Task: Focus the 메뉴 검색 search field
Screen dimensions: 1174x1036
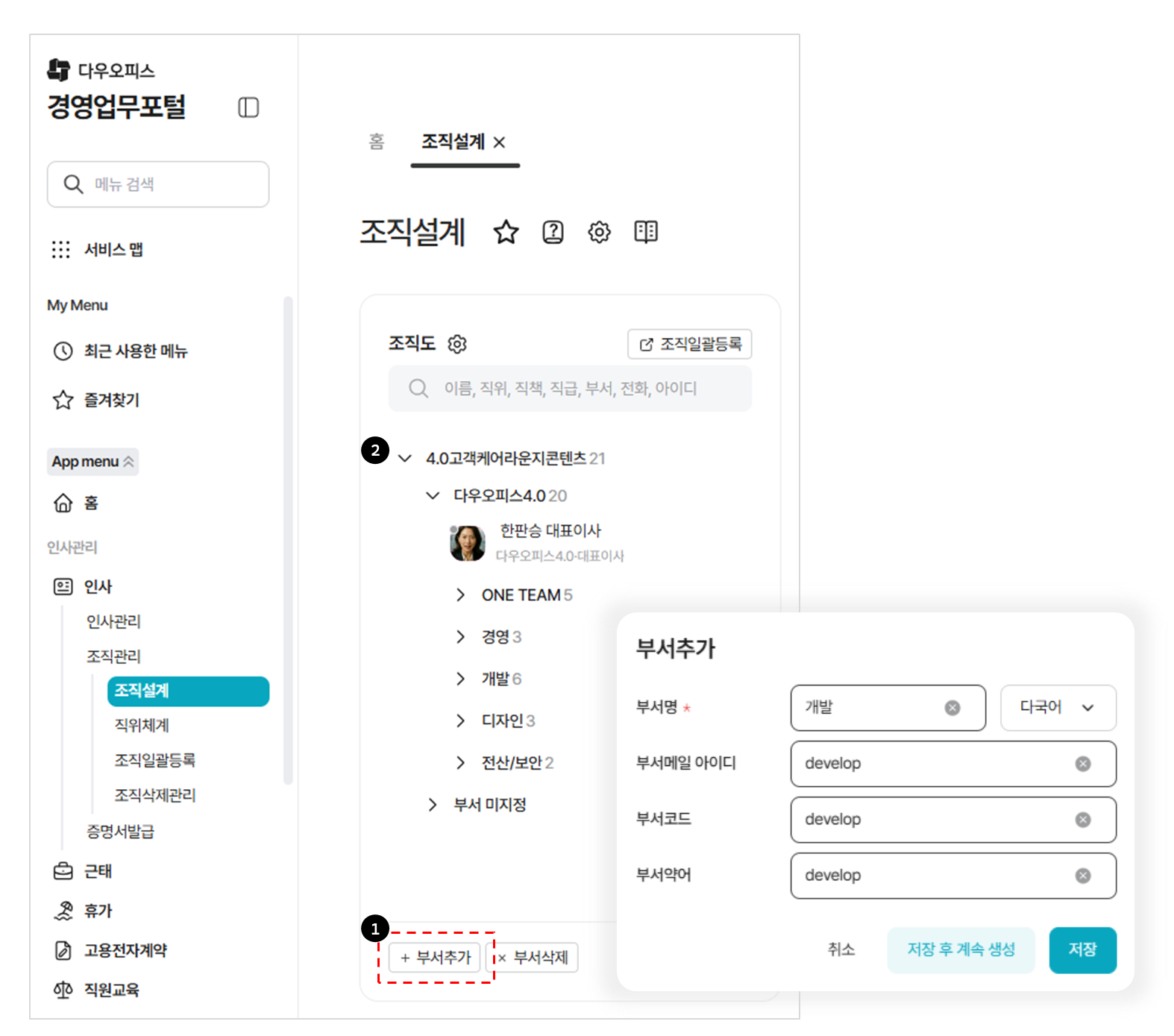Action: [158, 184]
